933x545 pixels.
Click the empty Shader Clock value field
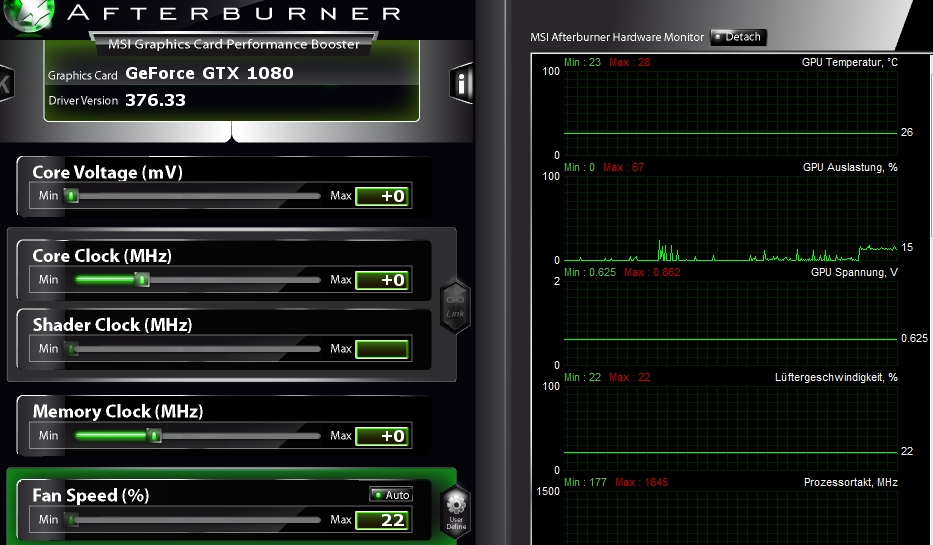pos(382,349)
